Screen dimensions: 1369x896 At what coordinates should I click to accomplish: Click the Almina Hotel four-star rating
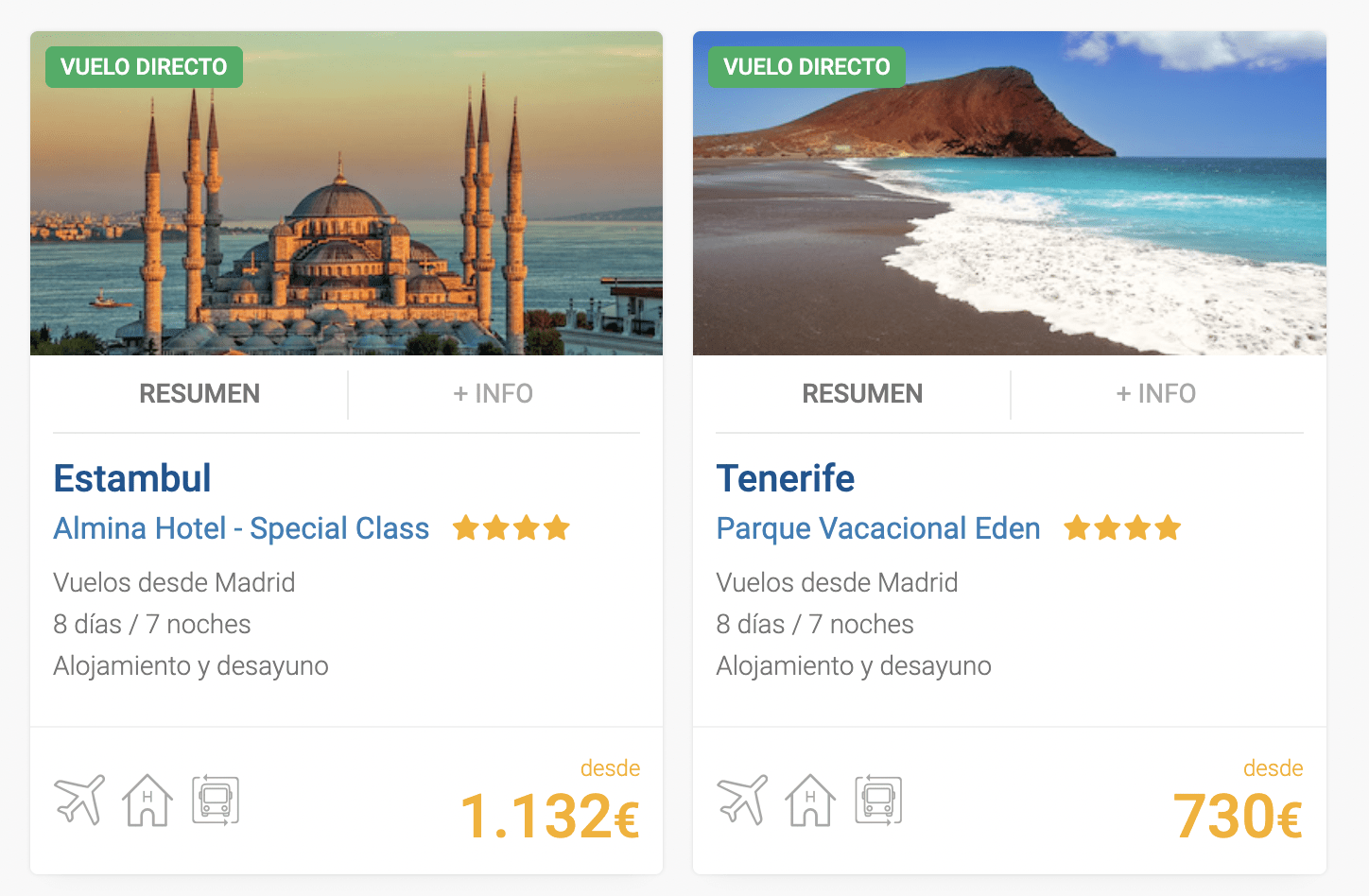click(511, 527)
